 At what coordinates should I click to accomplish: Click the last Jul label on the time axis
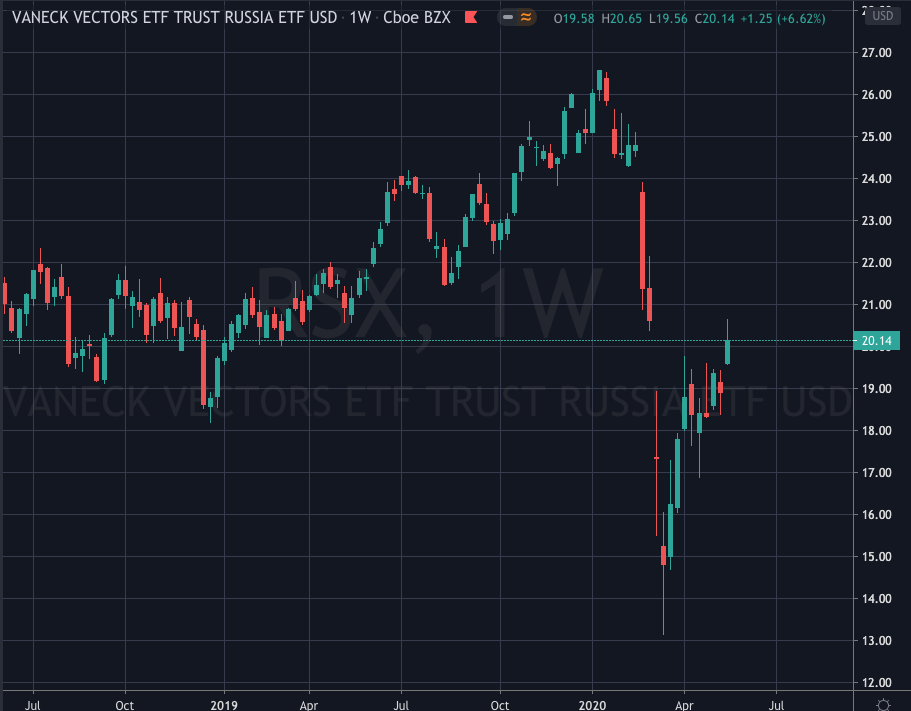pos(776,705)
